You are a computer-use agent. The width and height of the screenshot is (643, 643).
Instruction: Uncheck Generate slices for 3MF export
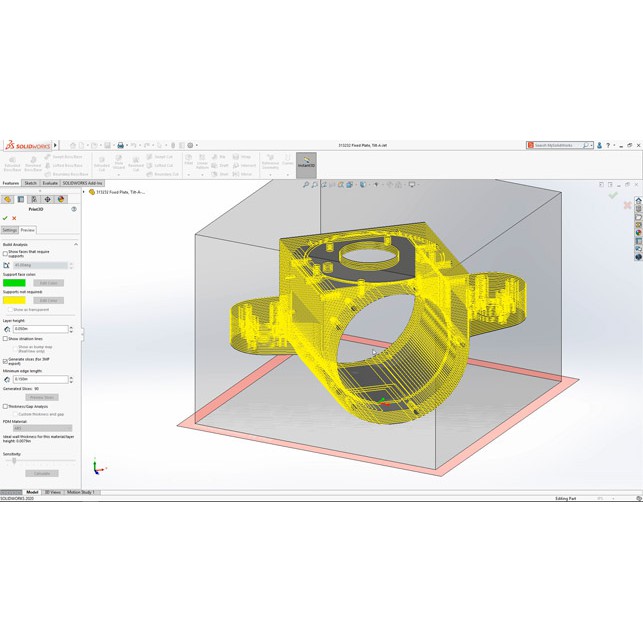(5, 360)
